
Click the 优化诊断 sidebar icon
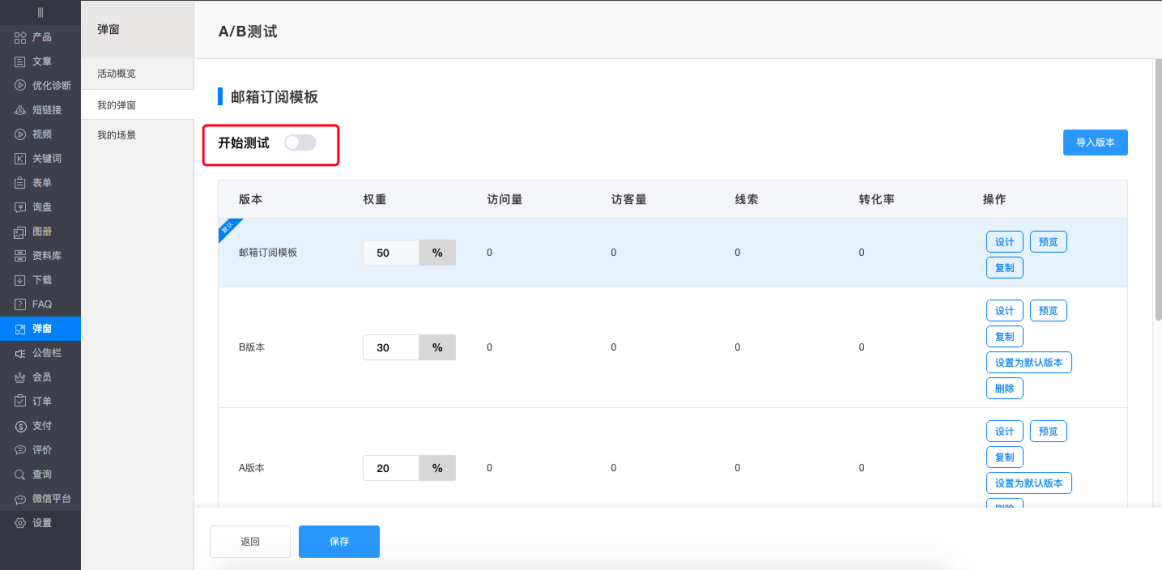[20, 85]
